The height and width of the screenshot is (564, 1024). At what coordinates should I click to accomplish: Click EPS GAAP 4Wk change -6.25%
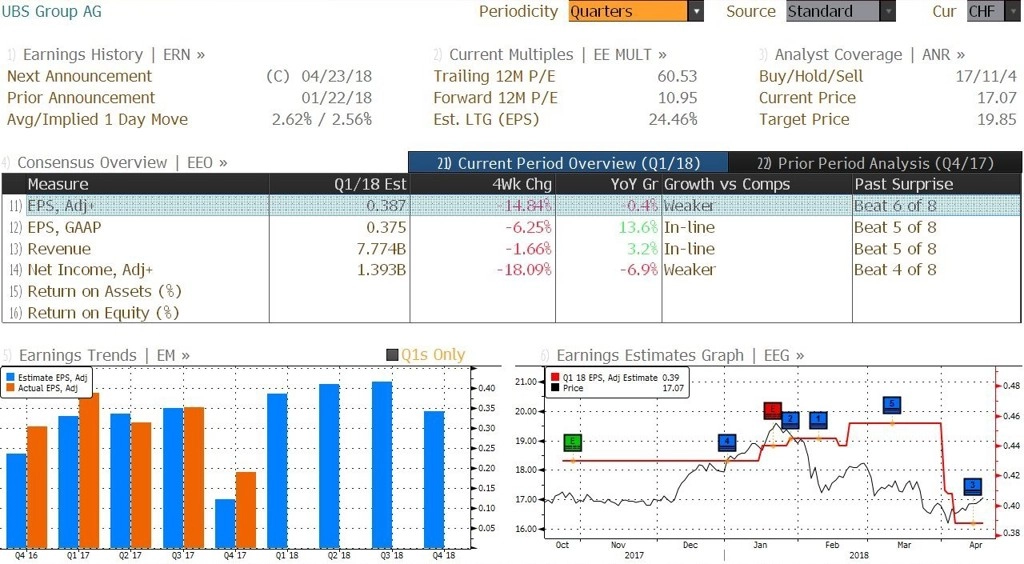(x=528, y=227)
